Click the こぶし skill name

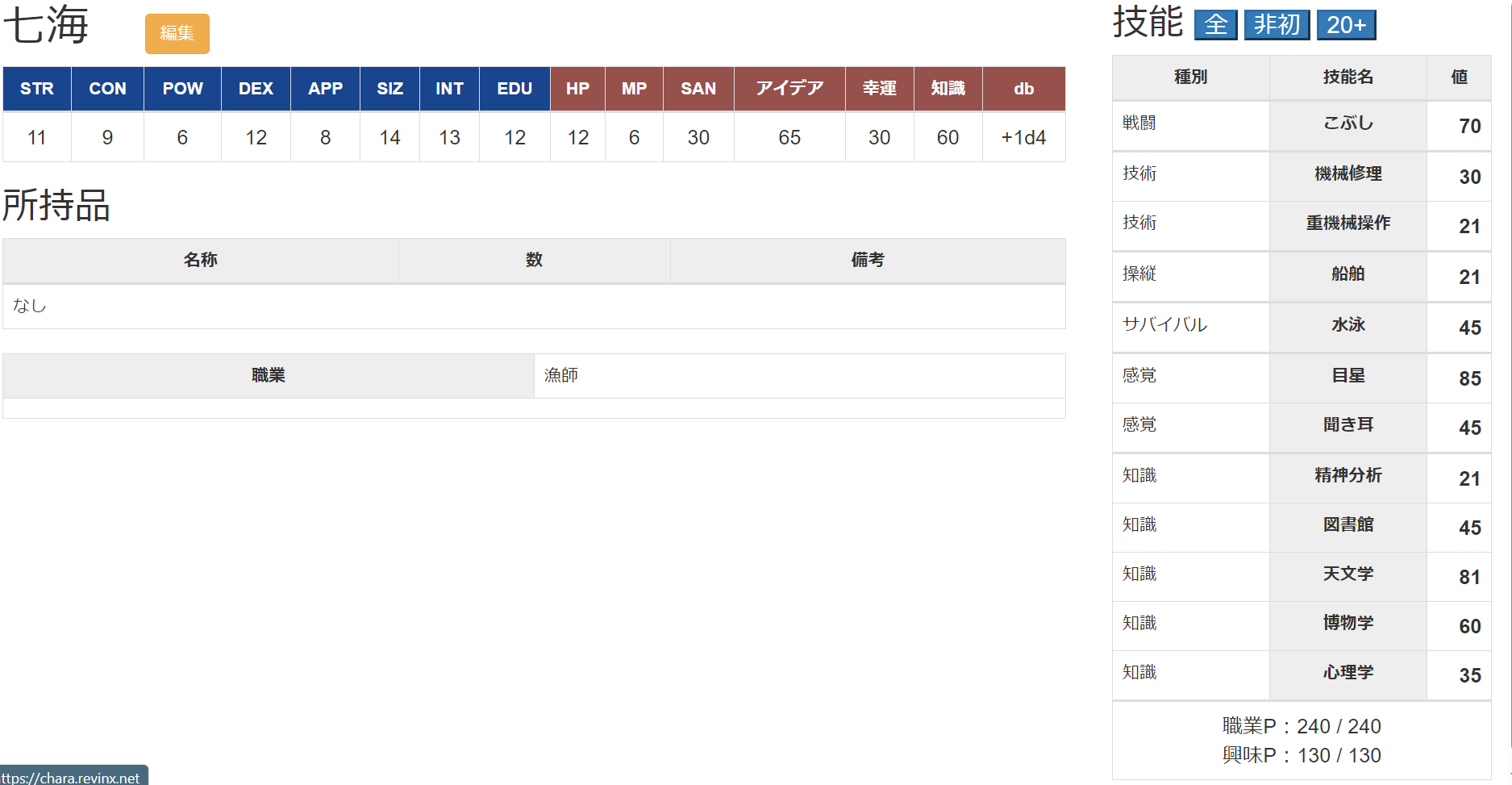coord(1347,123)
